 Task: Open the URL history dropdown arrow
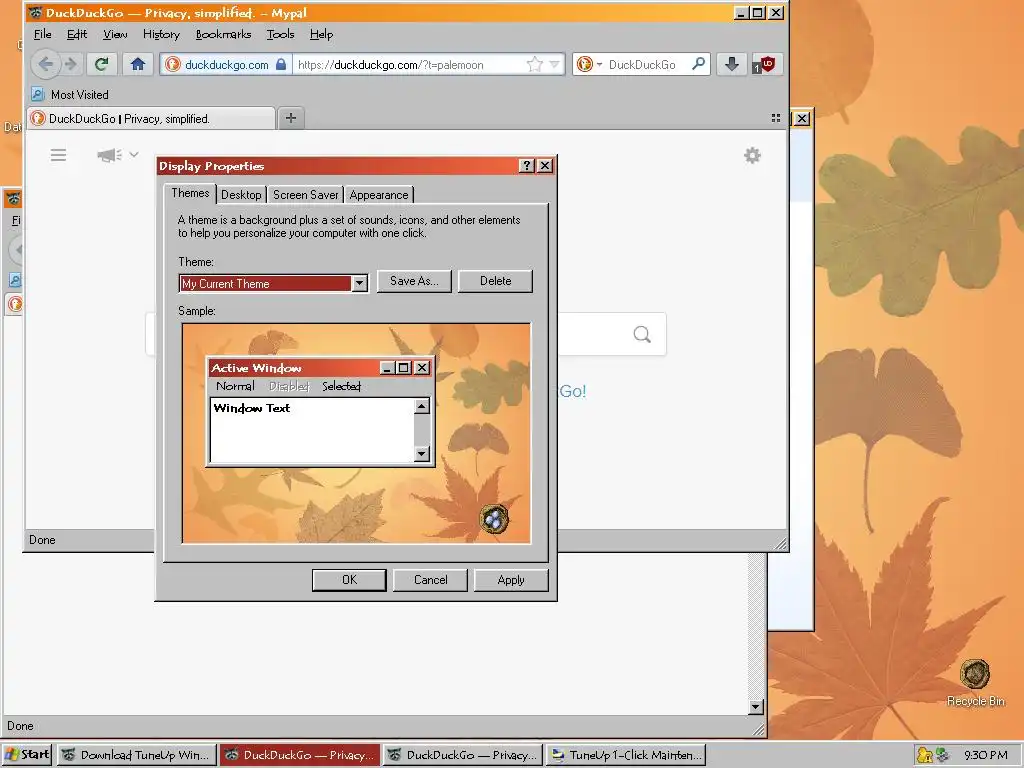[554, 64]
